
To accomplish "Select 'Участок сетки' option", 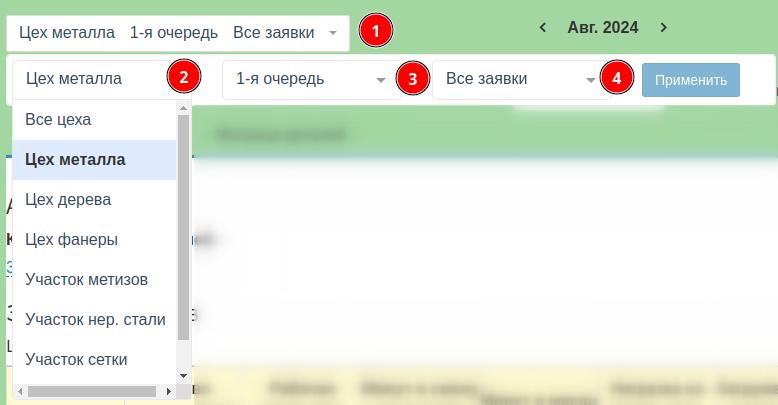I will (x=94, y=359).
